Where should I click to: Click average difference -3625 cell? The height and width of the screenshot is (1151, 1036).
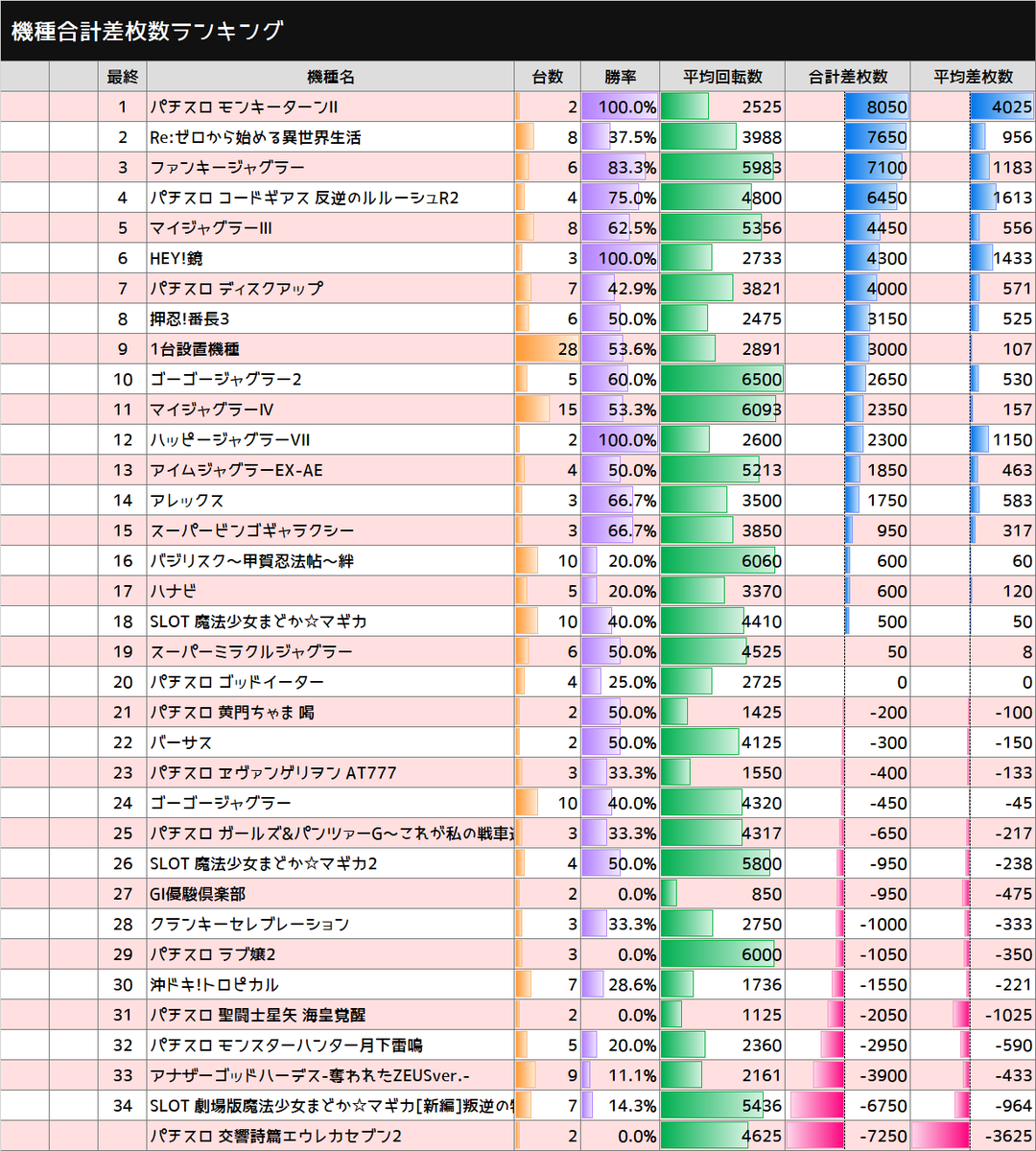tap(973, 1136)
